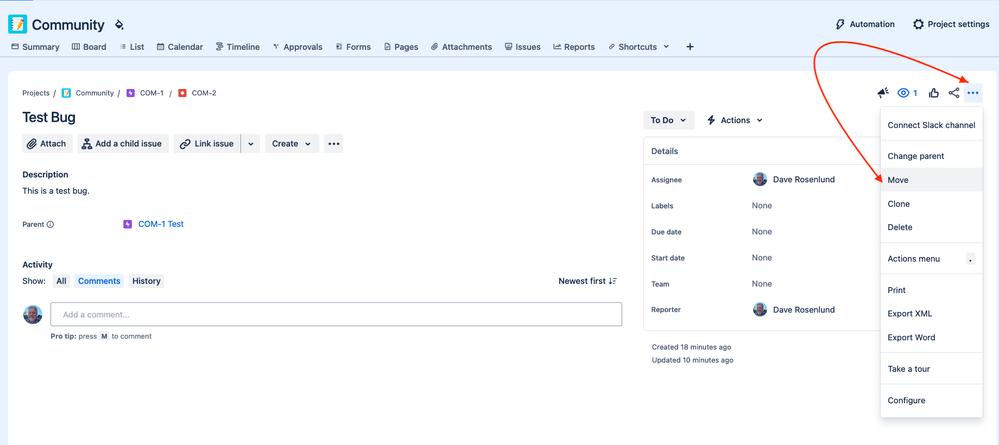Open the Create dropdown
999x445 pixels.
(292, 143)
